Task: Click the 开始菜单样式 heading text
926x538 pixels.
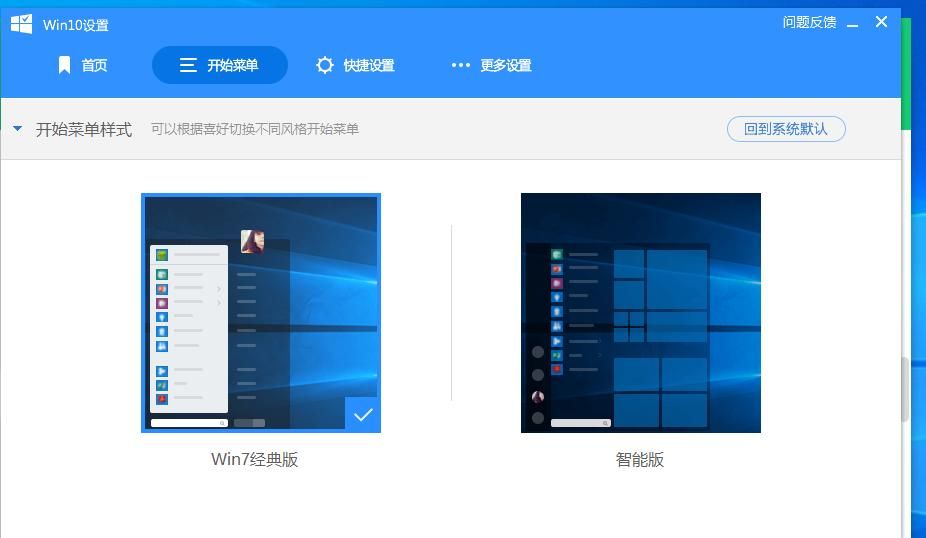Action: coord(84,129)
